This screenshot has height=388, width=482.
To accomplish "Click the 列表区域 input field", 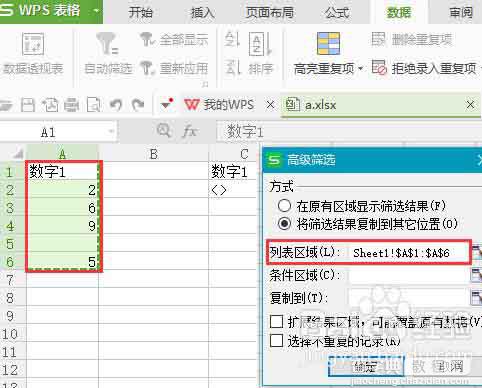I will point(409,253).
